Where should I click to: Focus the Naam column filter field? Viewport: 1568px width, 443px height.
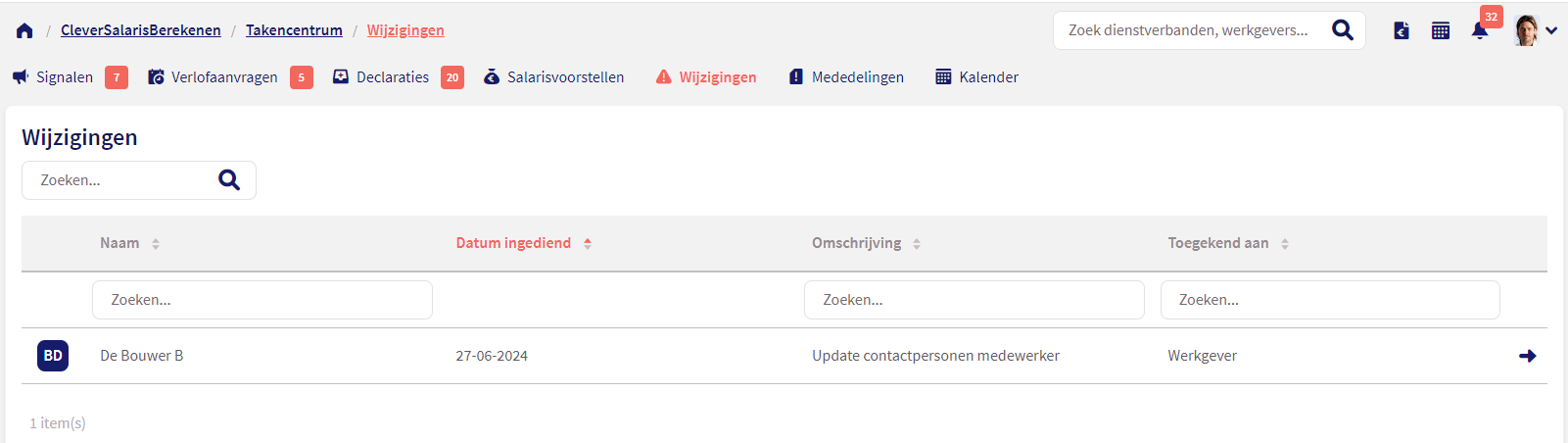pyautogui.click(x=262, y=300)
